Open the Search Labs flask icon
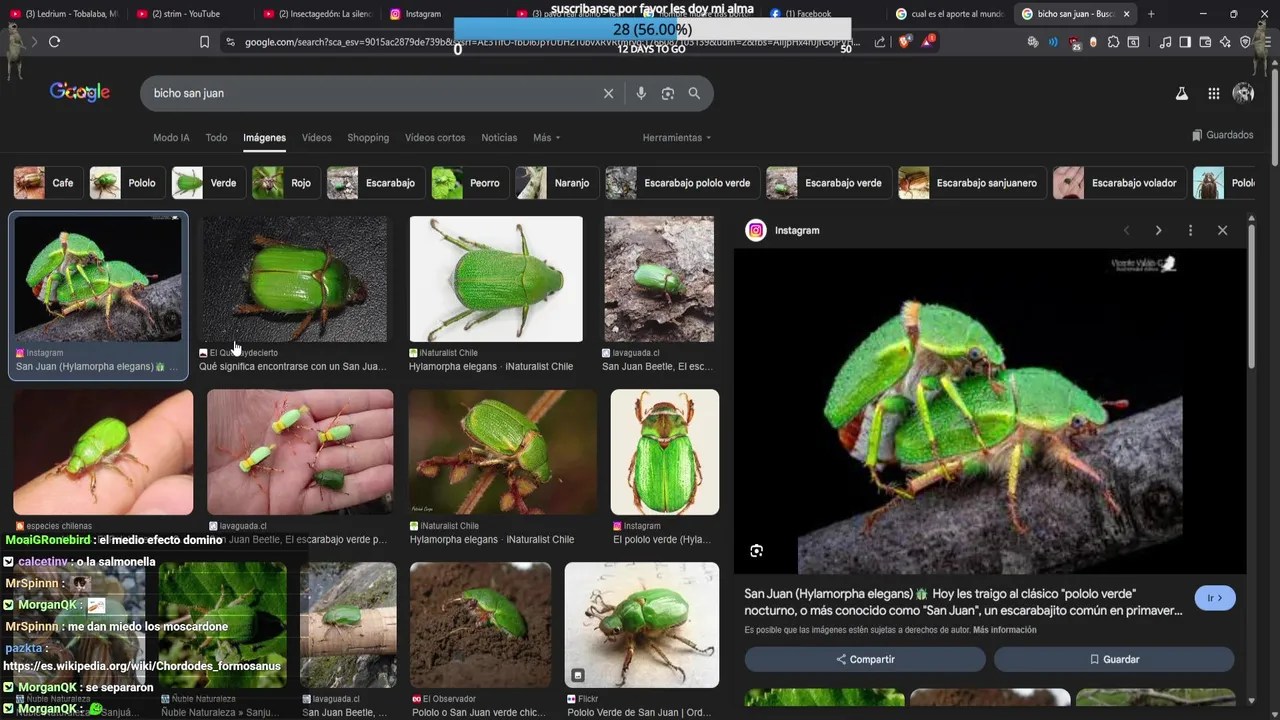Screen dimensions: 1280x720 tap(1181, 93)
